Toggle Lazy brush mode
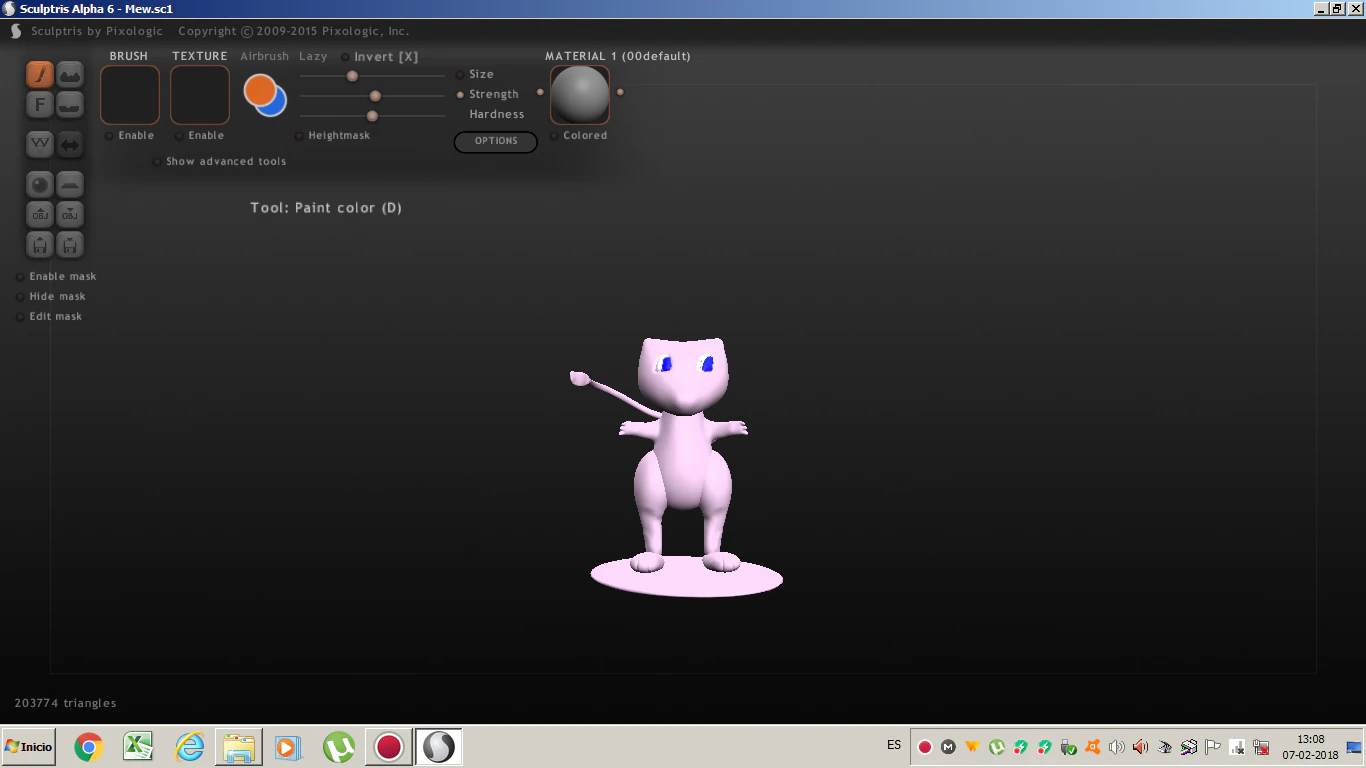The image size is (1366, 768). pos(313,56)
